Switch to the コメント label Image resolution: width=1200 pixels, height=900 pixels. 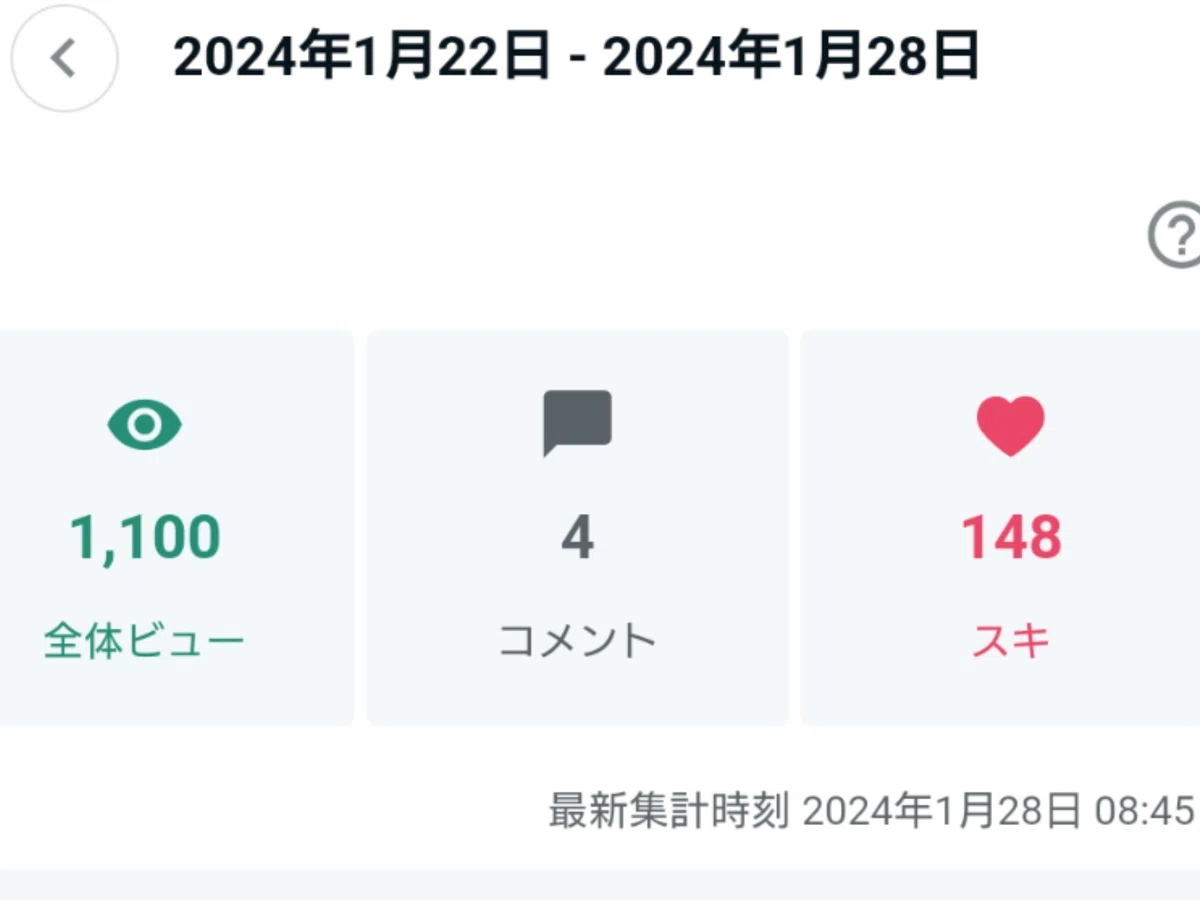(x=577, y=641)
